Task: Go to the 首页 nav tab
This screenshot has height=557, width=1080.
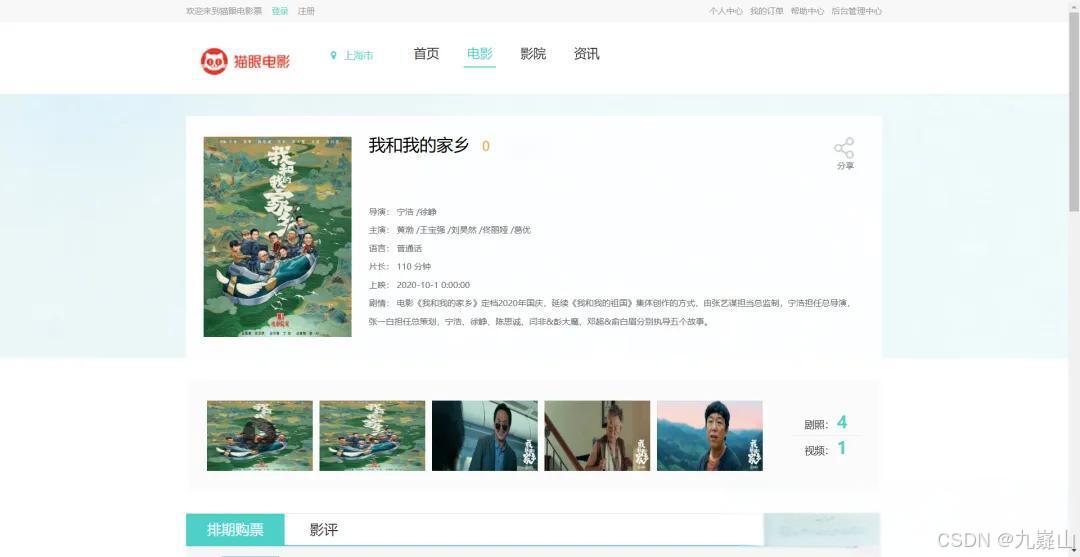Action: point(426,54)
